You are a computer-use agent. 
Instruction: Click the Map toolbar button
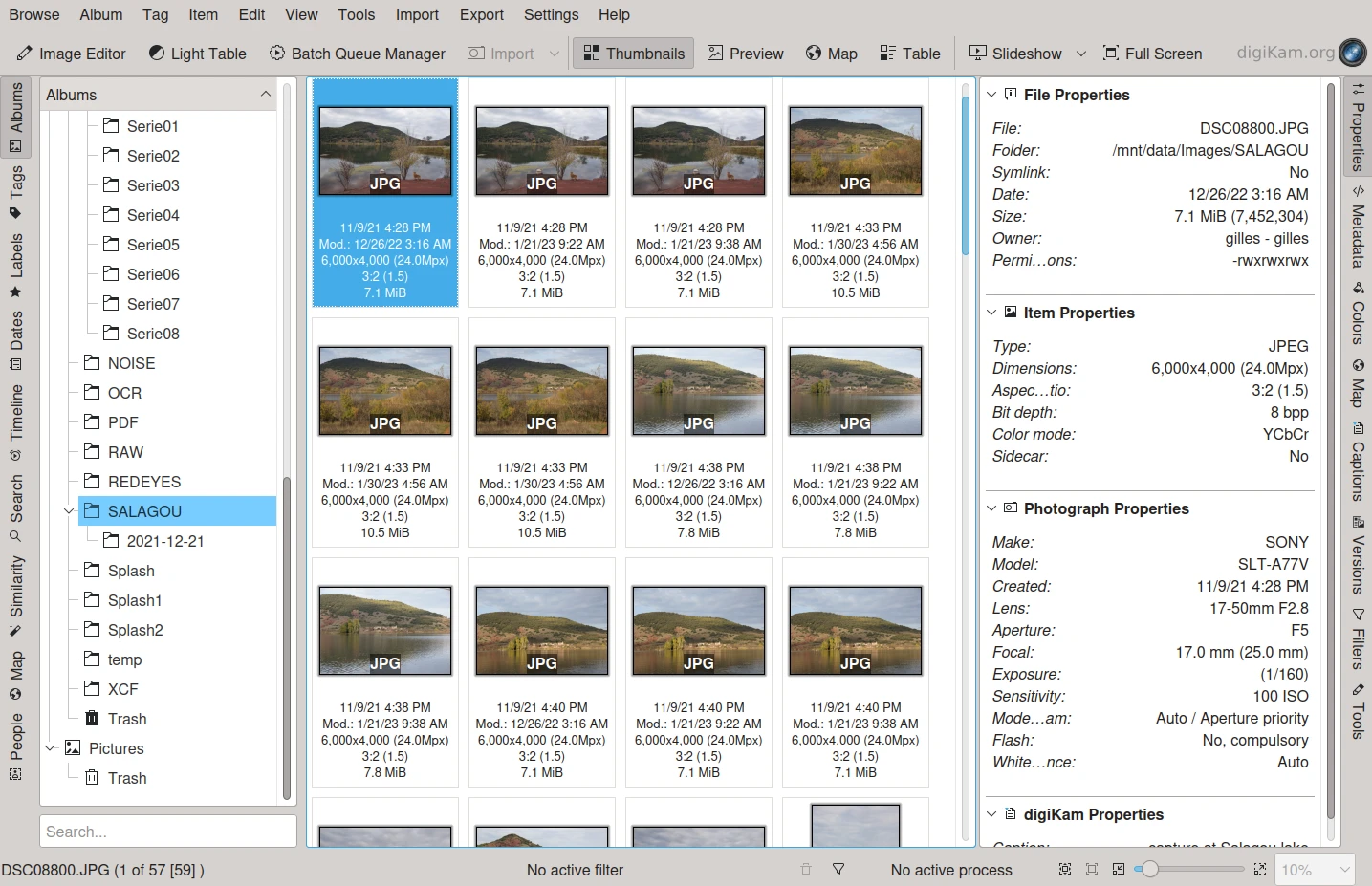(831, 54)
